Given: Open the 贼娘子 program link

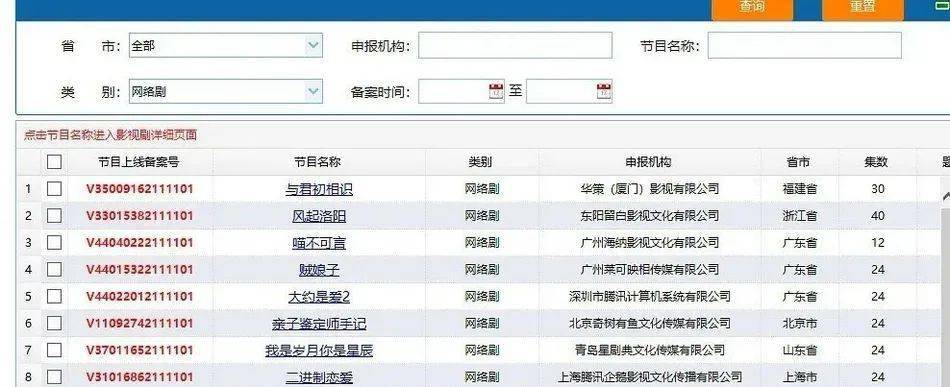Looking at the screenshot, I should [319, 270].
